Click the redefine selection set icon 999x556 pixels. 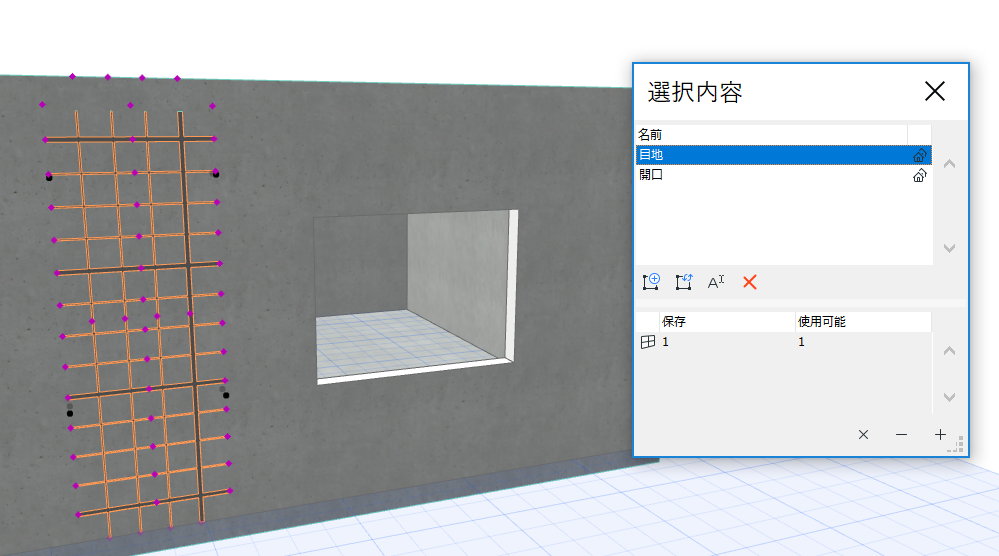coord(684,282)
